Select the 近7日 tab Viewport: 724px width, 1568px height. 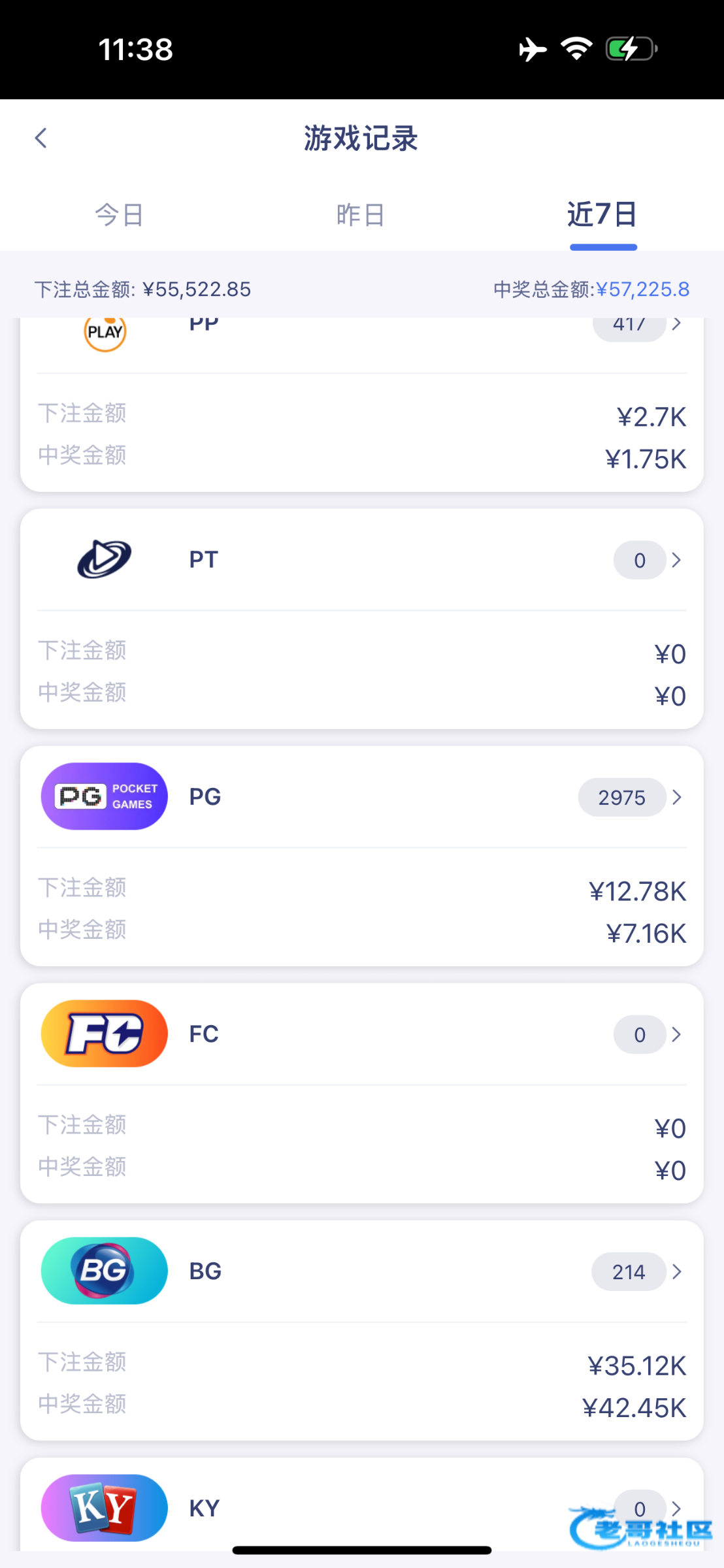coord(602,215)
